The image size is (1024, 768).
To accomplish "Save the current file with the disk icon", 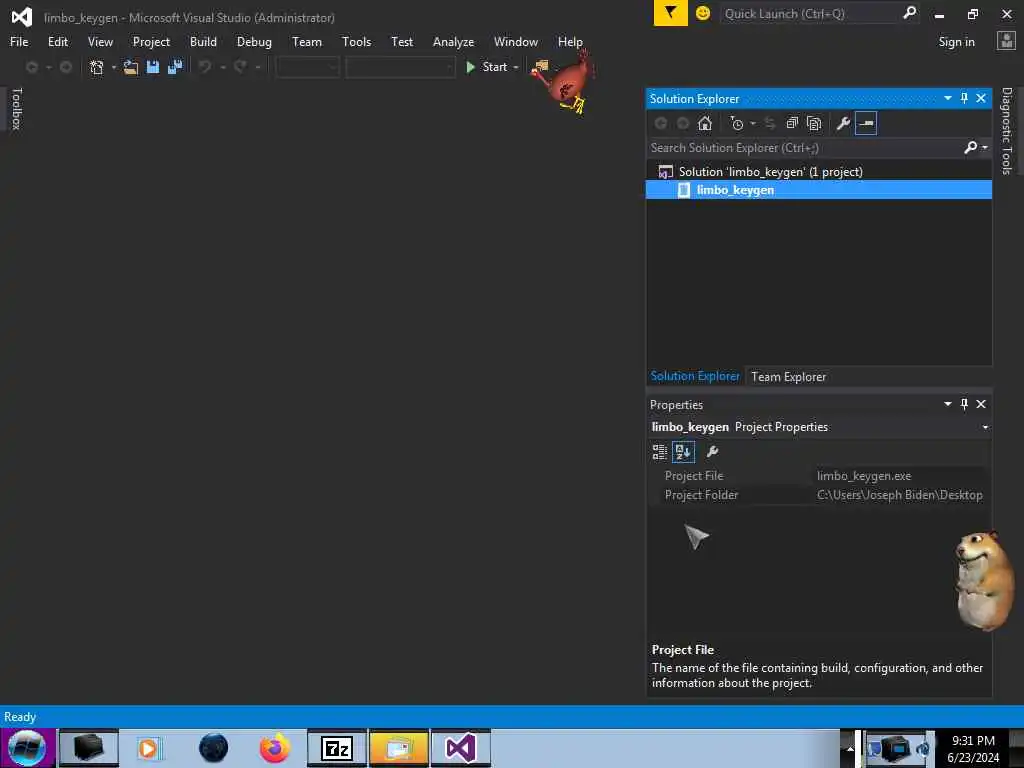I will (x=153, y=67).
